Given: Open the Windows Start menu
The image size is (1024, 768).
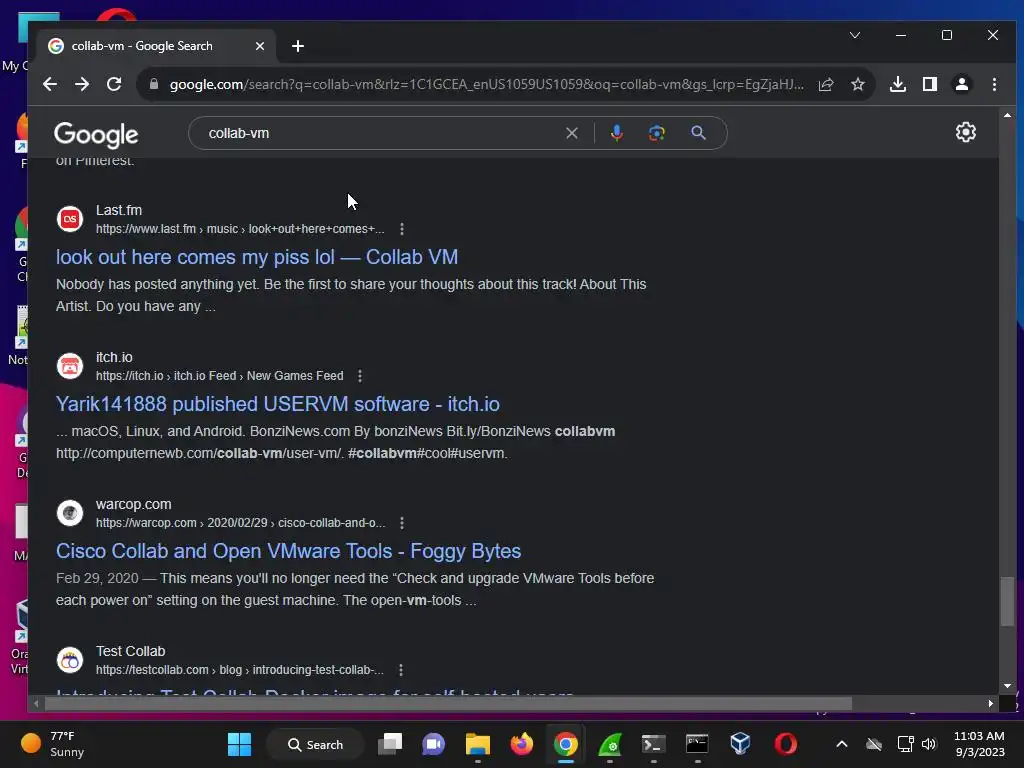Looking at the screenshot, I should coord(239,744).
